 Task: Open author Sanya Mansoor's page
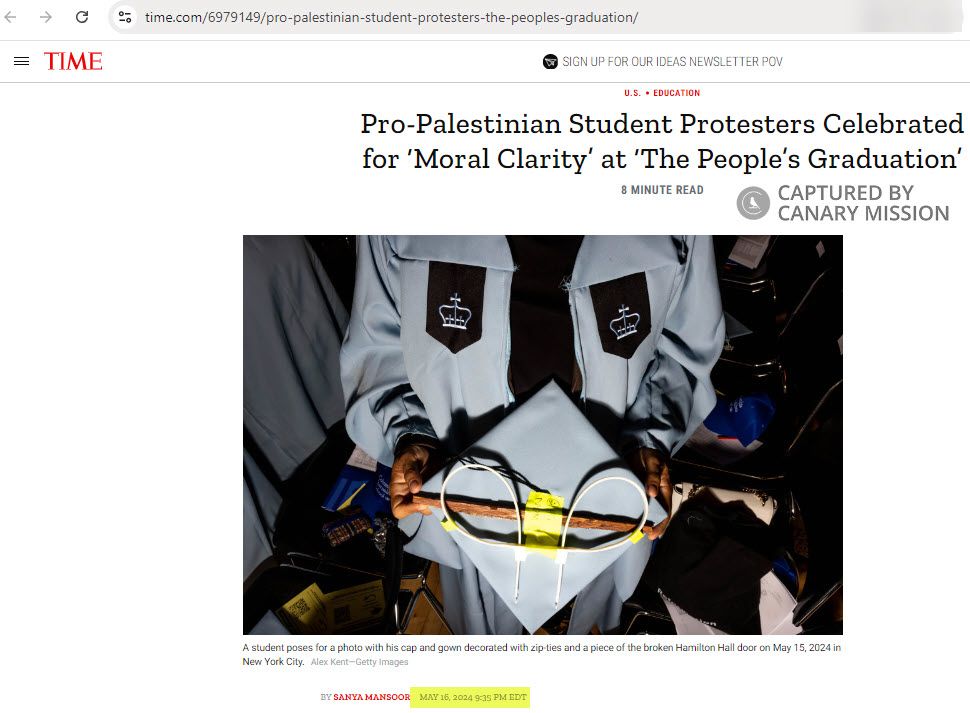pos(371,697)
